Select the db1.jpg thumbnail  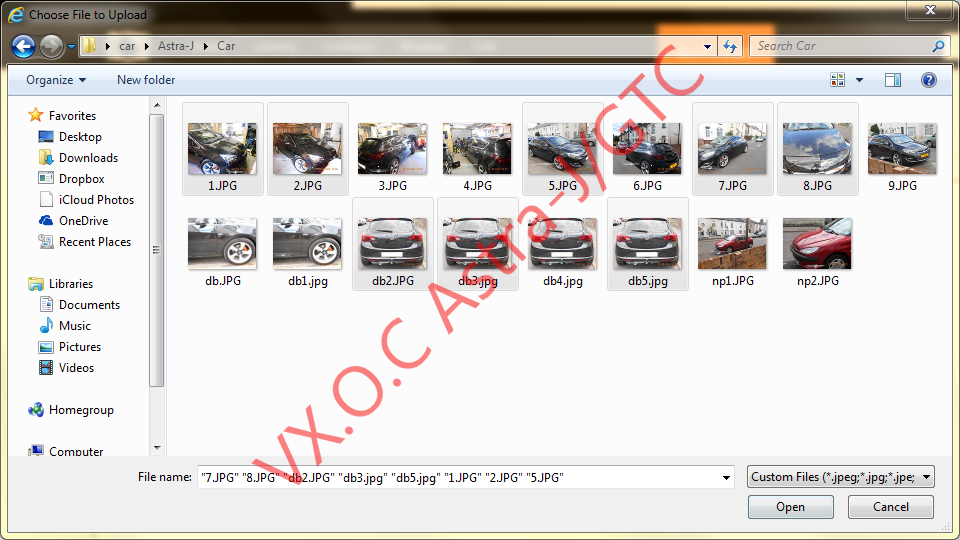pyautogui.click(x=308, y=244)
